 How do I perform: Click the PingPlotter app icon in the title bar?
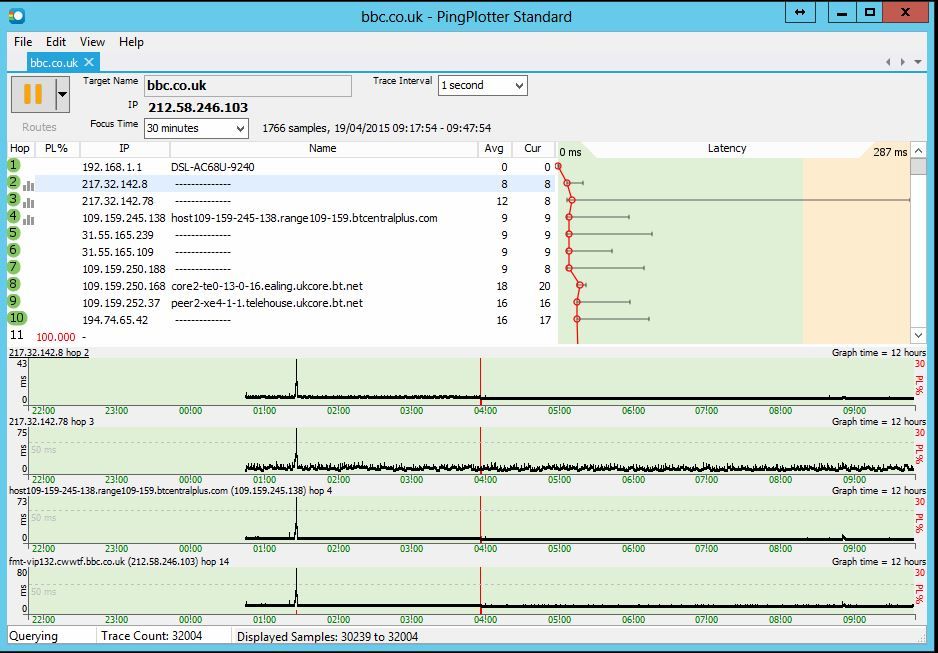17,16
